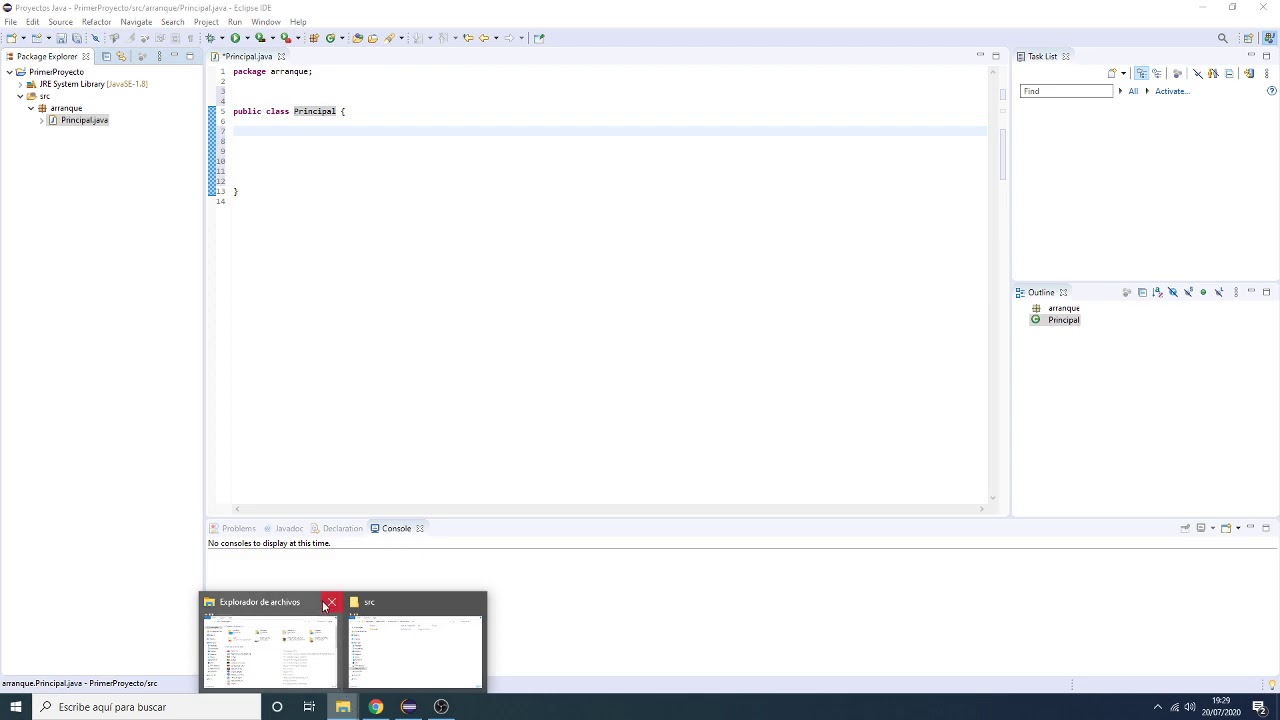Expand Principal.java tree node
This screenshot has width=1280, height=720.
click(42, 120)
